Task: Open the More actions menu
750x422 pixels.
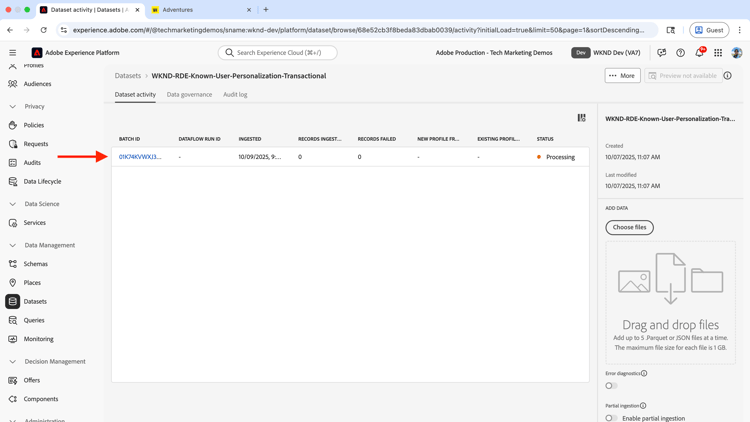Action: 622,76
